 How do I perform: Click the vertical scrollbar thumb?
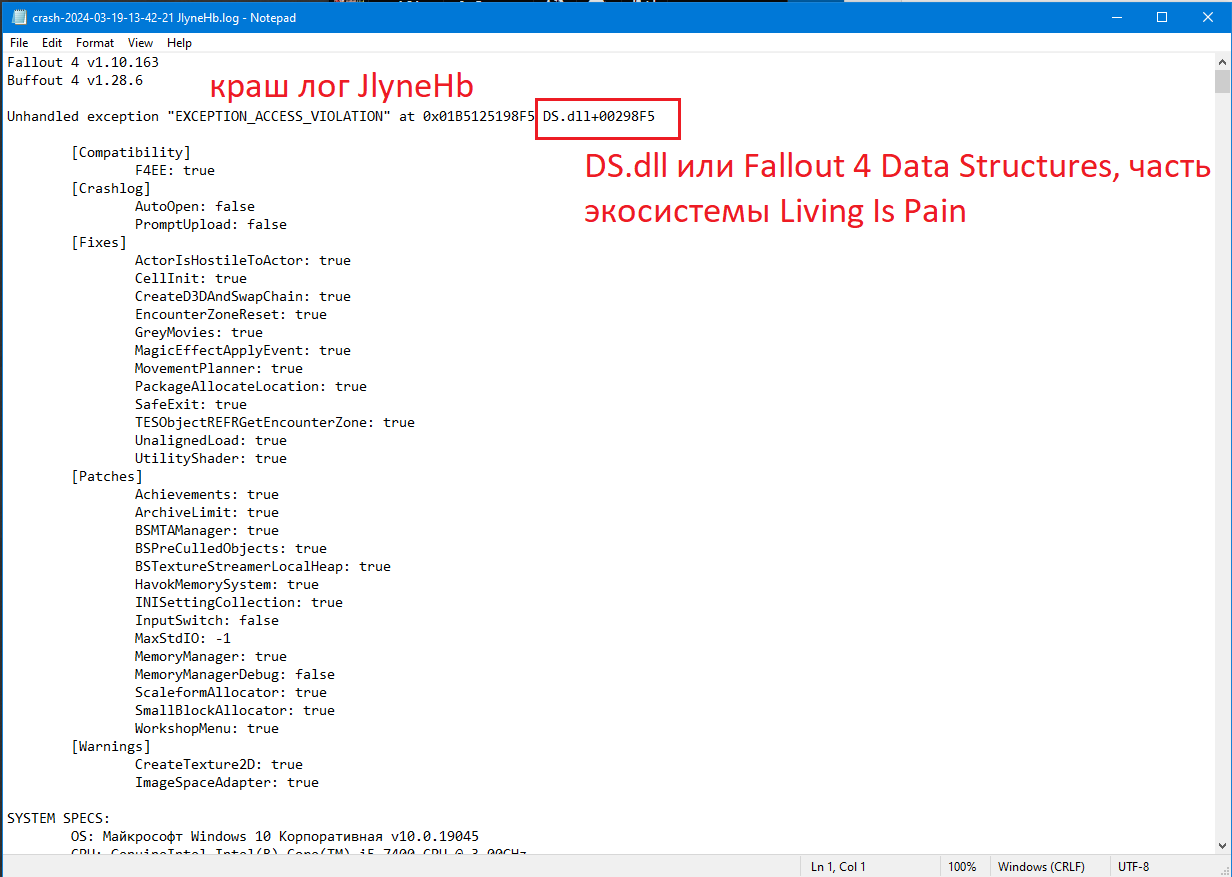[1222, 82]
